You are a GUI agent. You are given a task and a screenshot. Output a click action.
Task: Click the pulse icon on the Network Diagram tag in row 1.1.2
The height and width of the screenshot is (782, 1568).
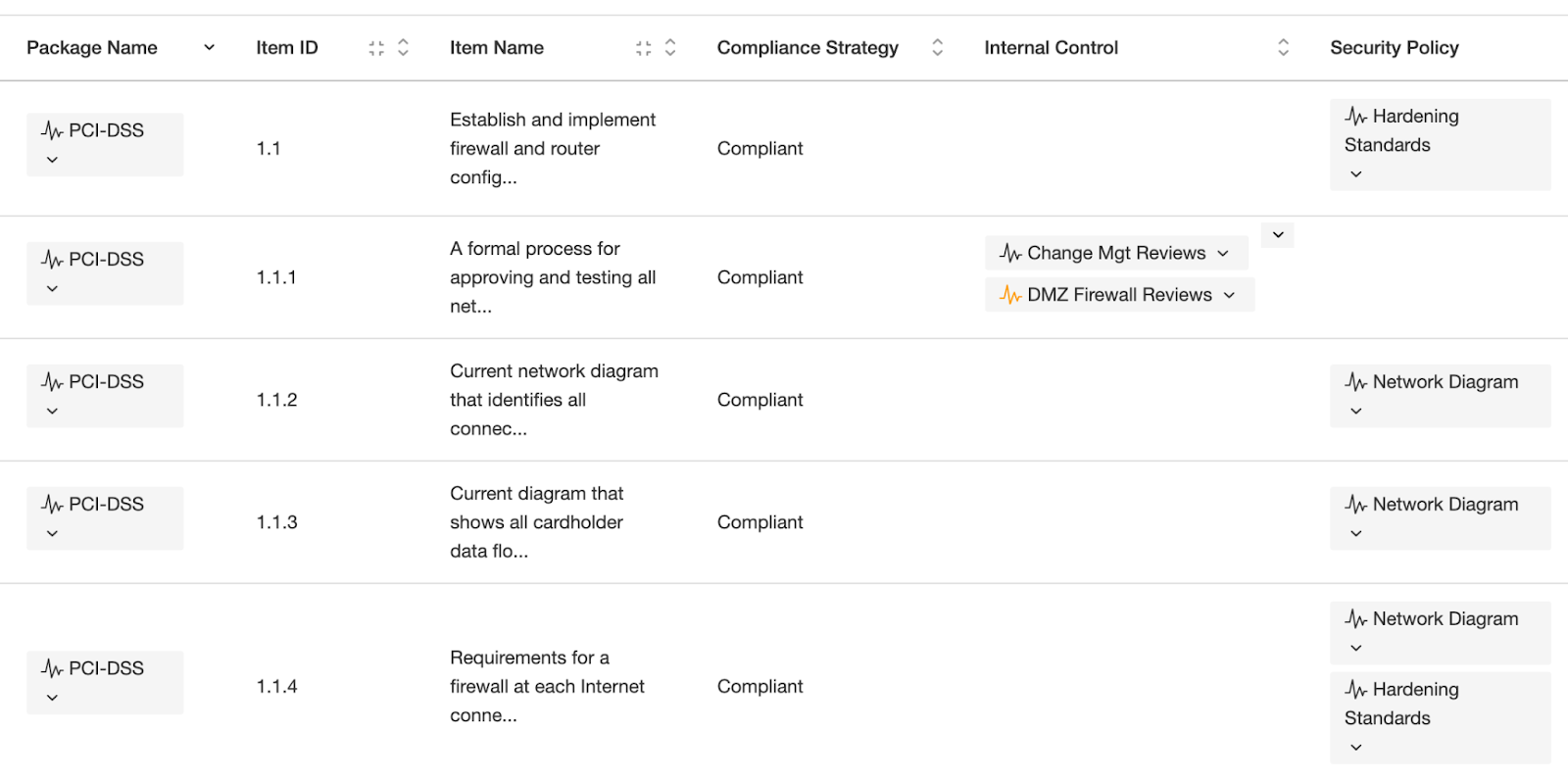1355,382
